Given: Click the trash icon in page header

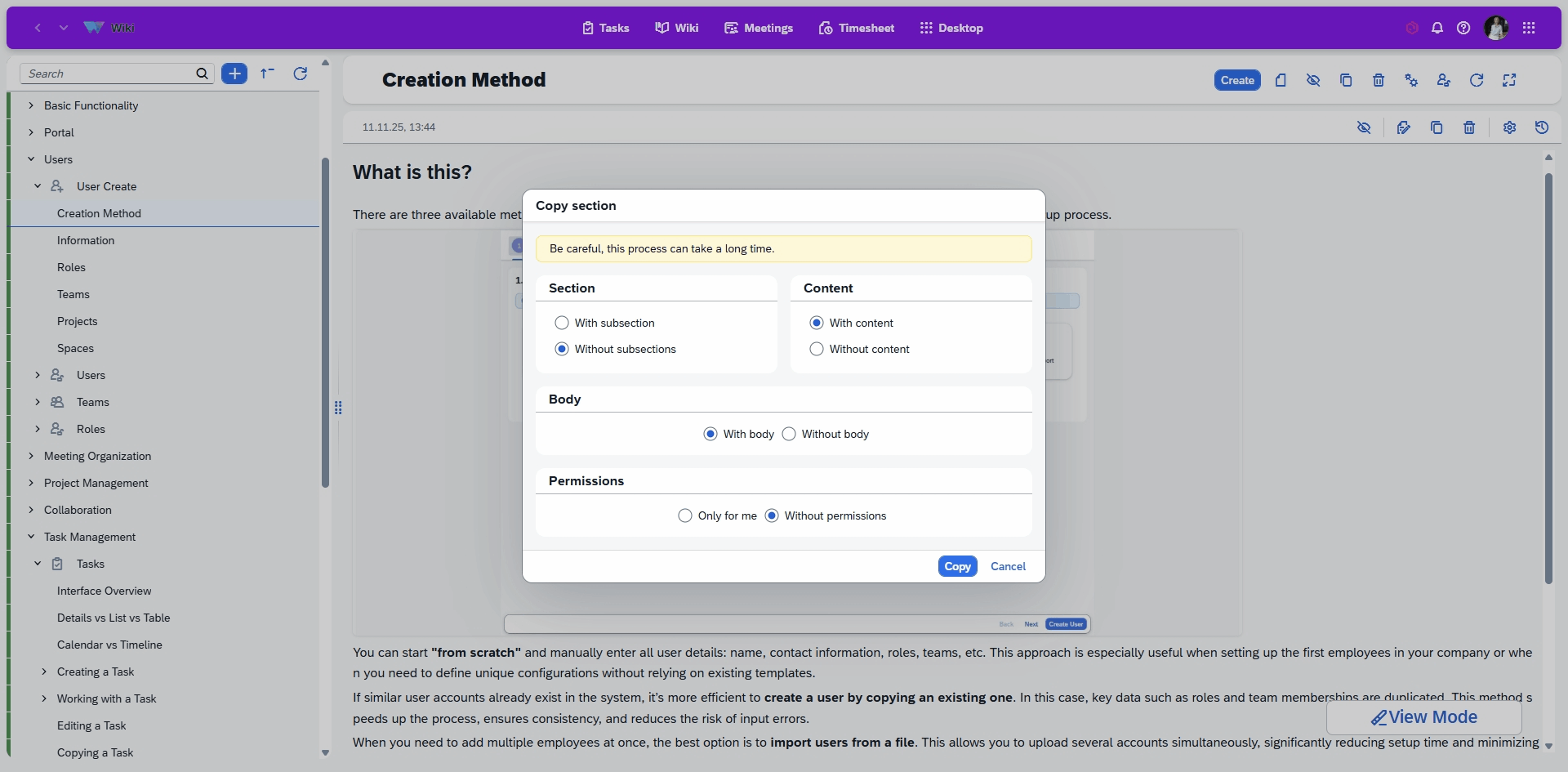Looking at the screenshot, I should (x=1379, y=80).
